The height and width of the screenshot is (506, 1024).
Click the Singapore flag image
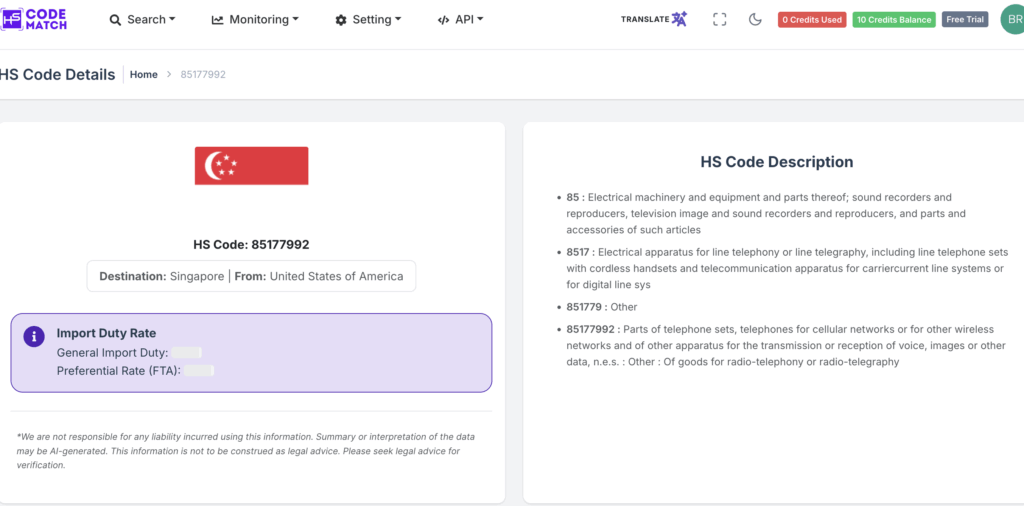251,165
